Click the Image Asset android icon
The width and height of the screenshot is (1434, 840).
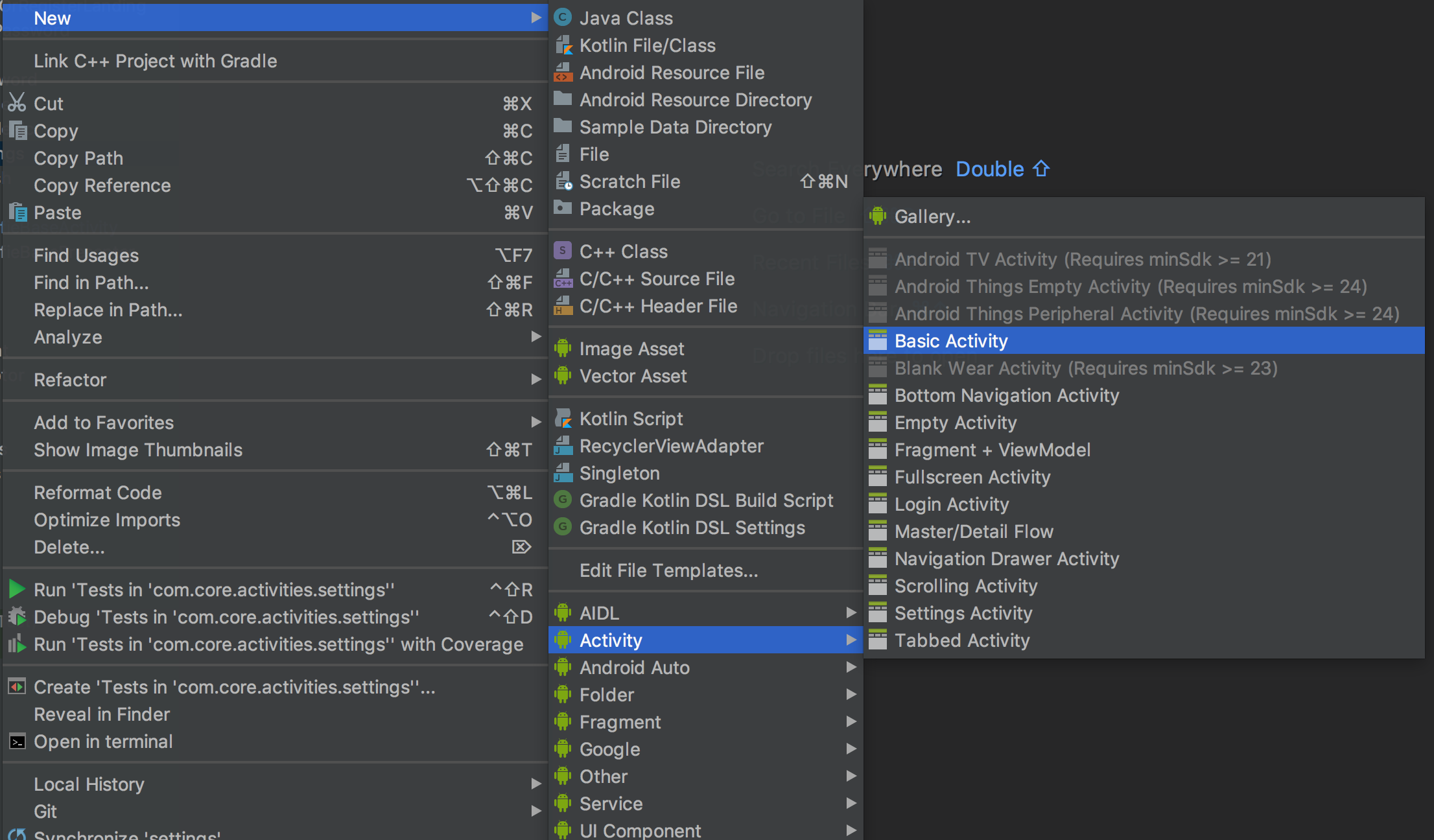coord(563,348)
